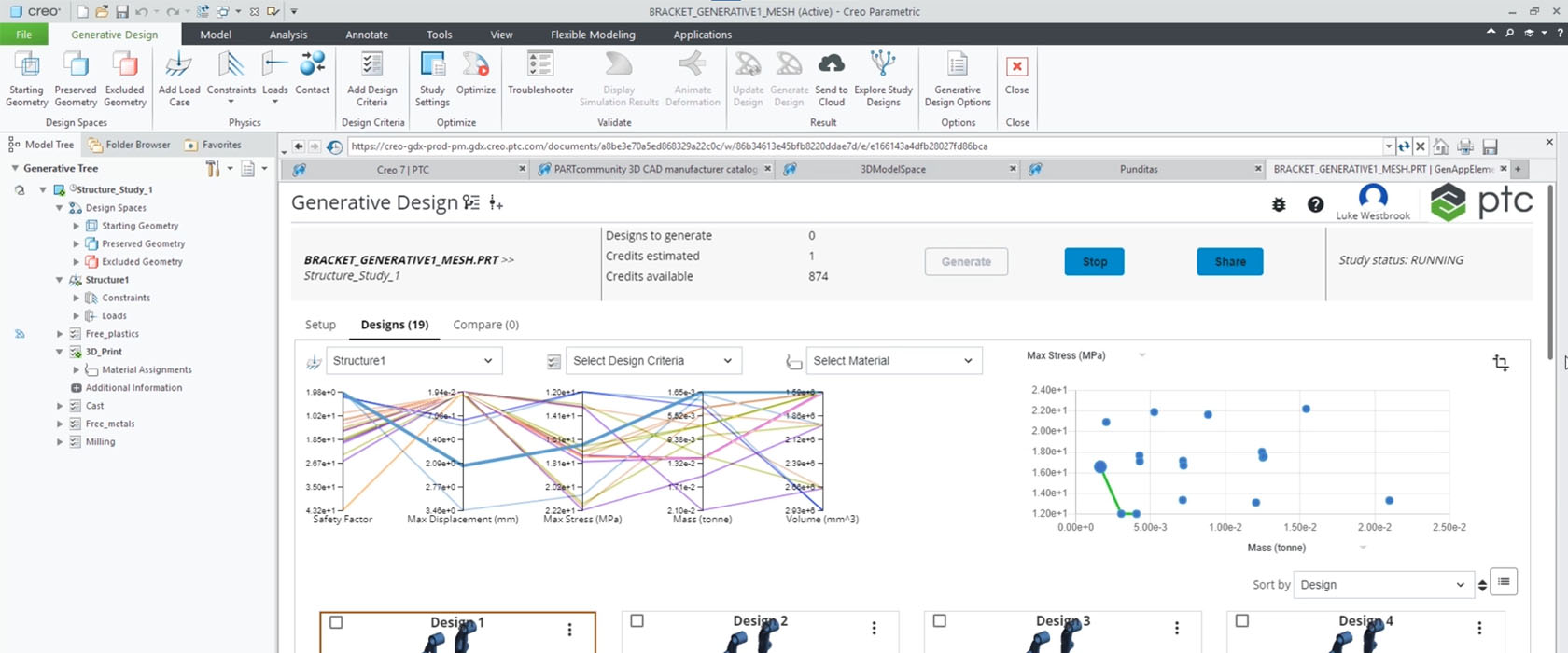Refresh the embedded browser page
Screen dimensions: 1568x653
(x=1404, y=146)
